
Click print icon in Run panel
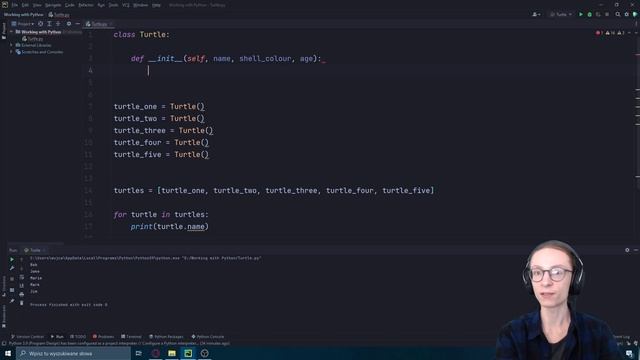22,294
